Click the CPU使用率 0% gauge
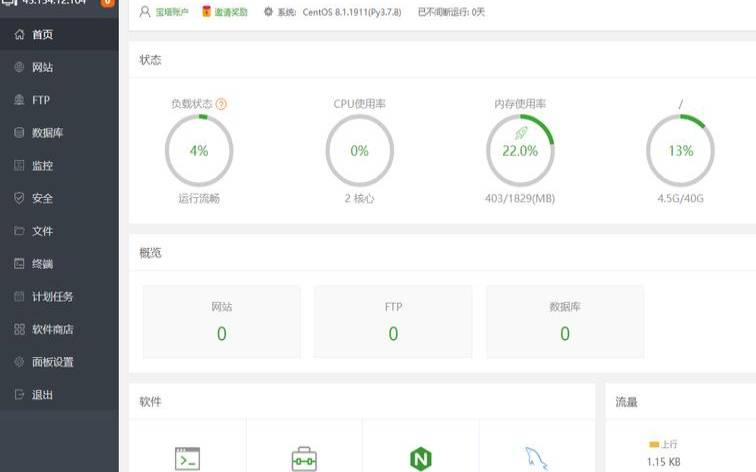Screen dimensions: 756x472 pyautogui.click(x=359, y=151)
